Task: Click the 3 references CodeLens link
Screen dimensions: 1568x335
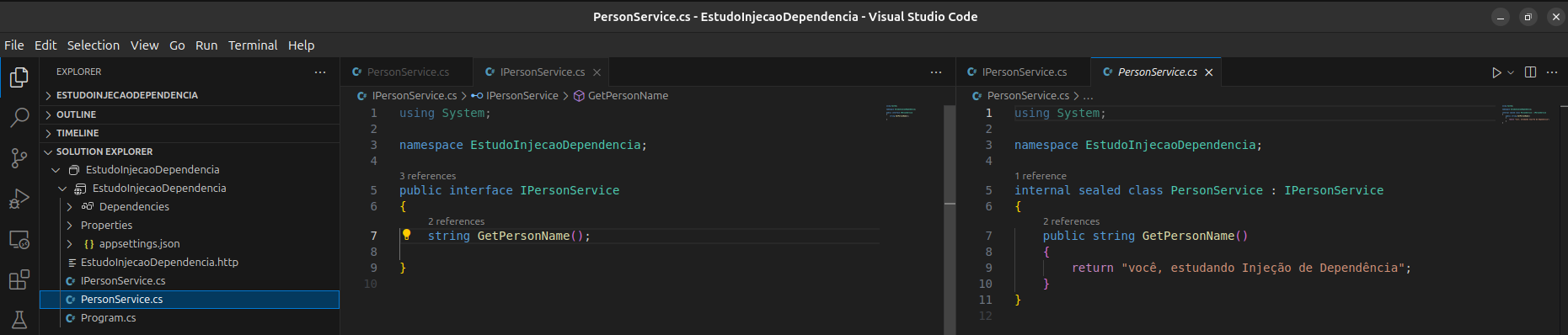Action: (x=427, y=176)
